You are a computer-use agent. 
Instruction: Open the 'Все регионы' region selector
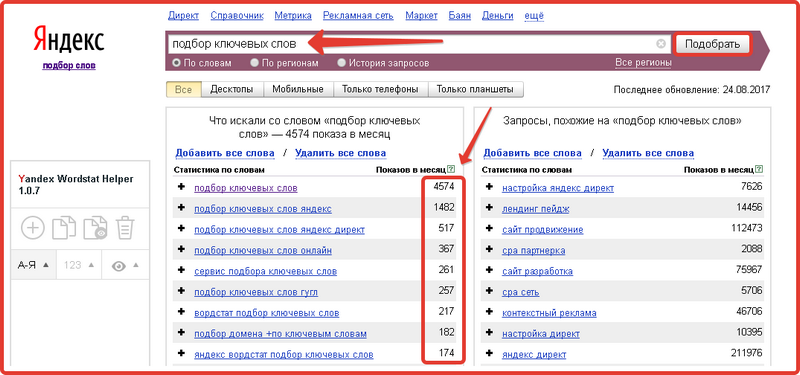click(x=643, y=63)
